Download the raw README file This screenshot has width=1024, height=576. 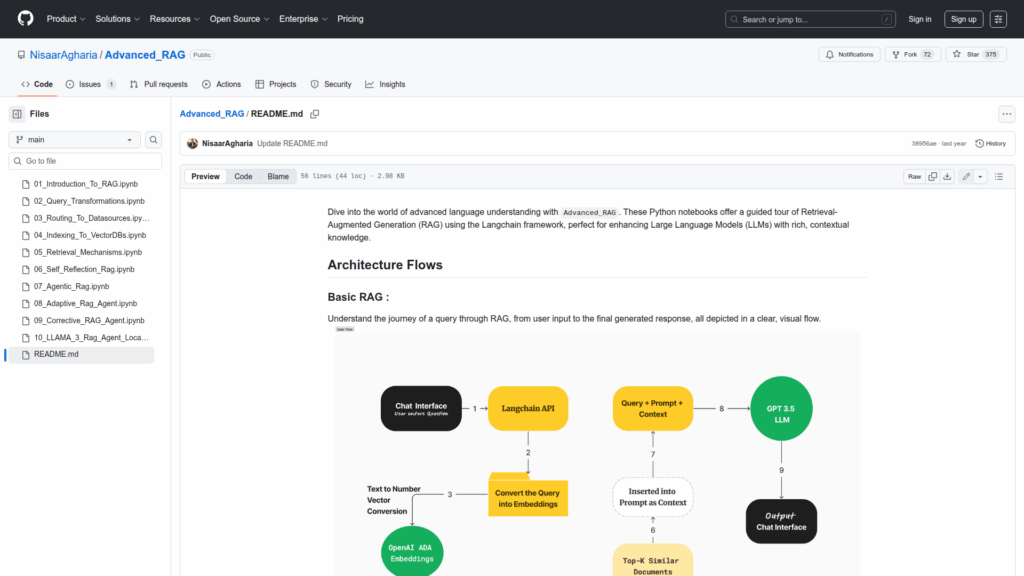point(947,176)
